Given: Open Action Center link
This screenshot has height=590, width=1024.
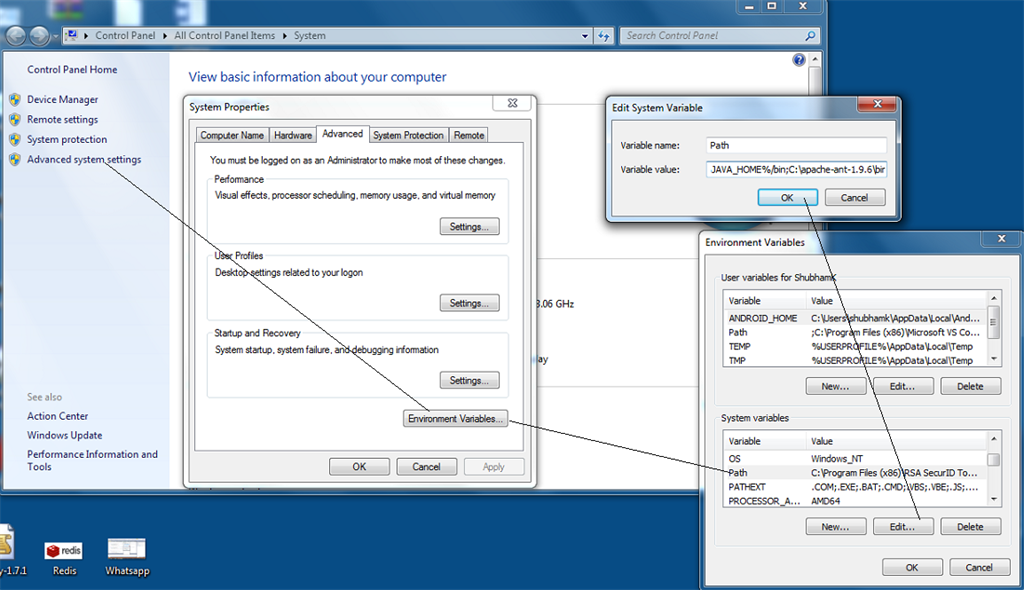Looking at the screenshot, I should click(57, 416).
